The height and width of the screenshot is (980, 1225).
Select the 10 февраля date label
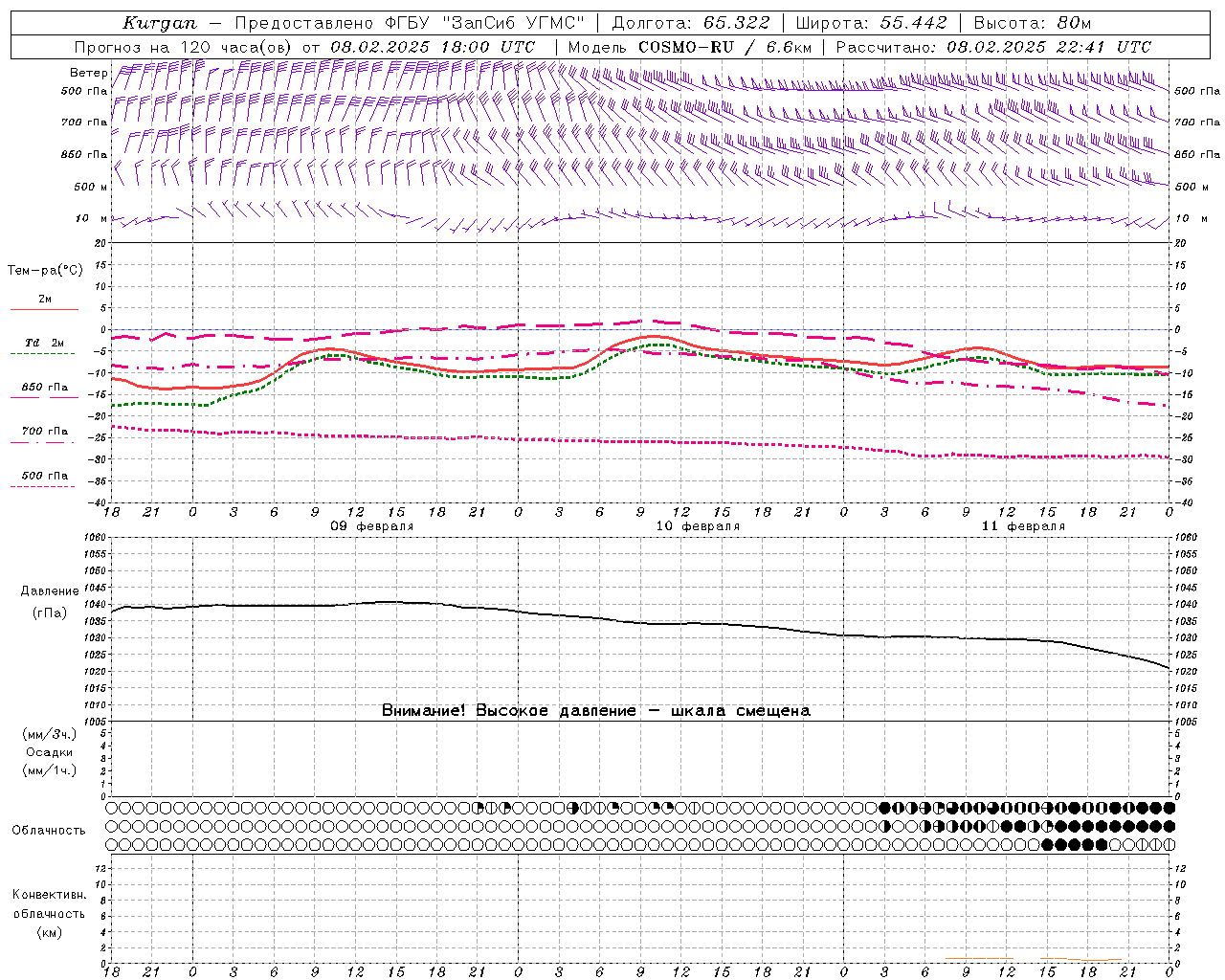click(698, 526)
